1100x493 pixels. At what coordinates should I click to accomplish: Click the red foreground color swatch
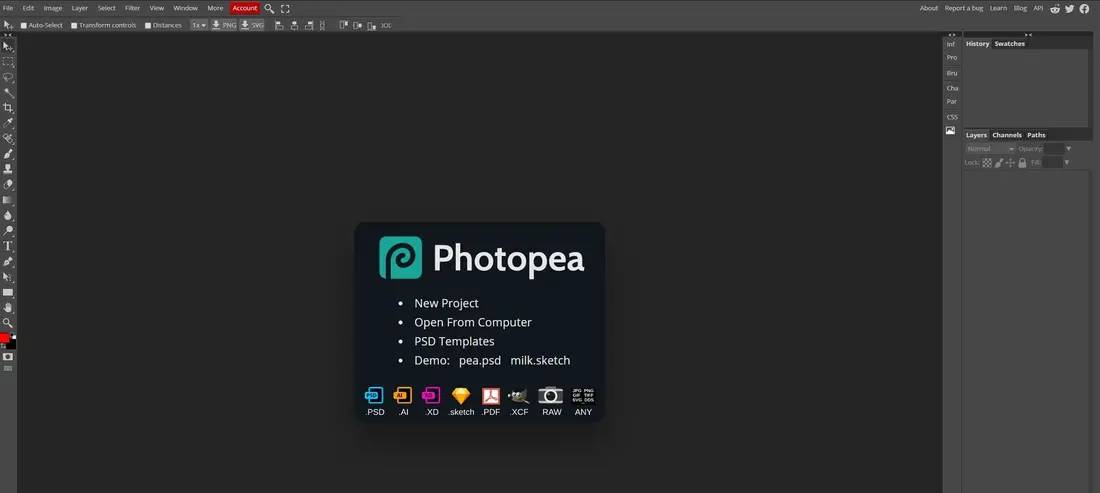[4, 338]
